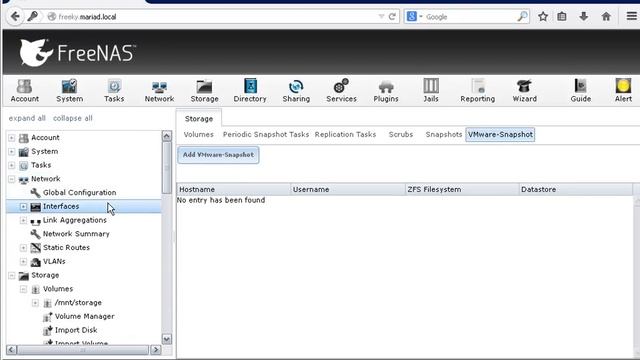Open the Storage toolbar icon
640x360 pixels.
point(204,90)
